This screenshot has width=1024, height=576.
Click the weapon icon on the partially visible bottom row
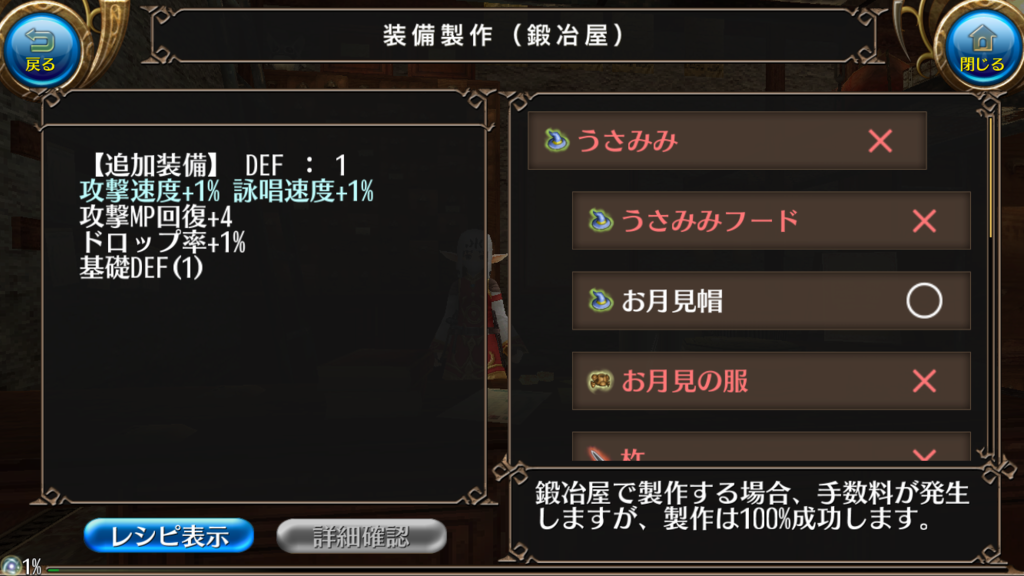(600, 454)
